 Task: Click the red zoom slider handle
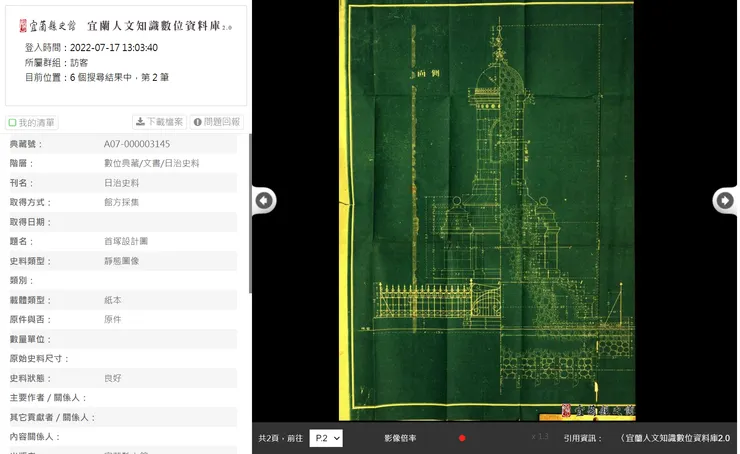(x=462, y=438)
